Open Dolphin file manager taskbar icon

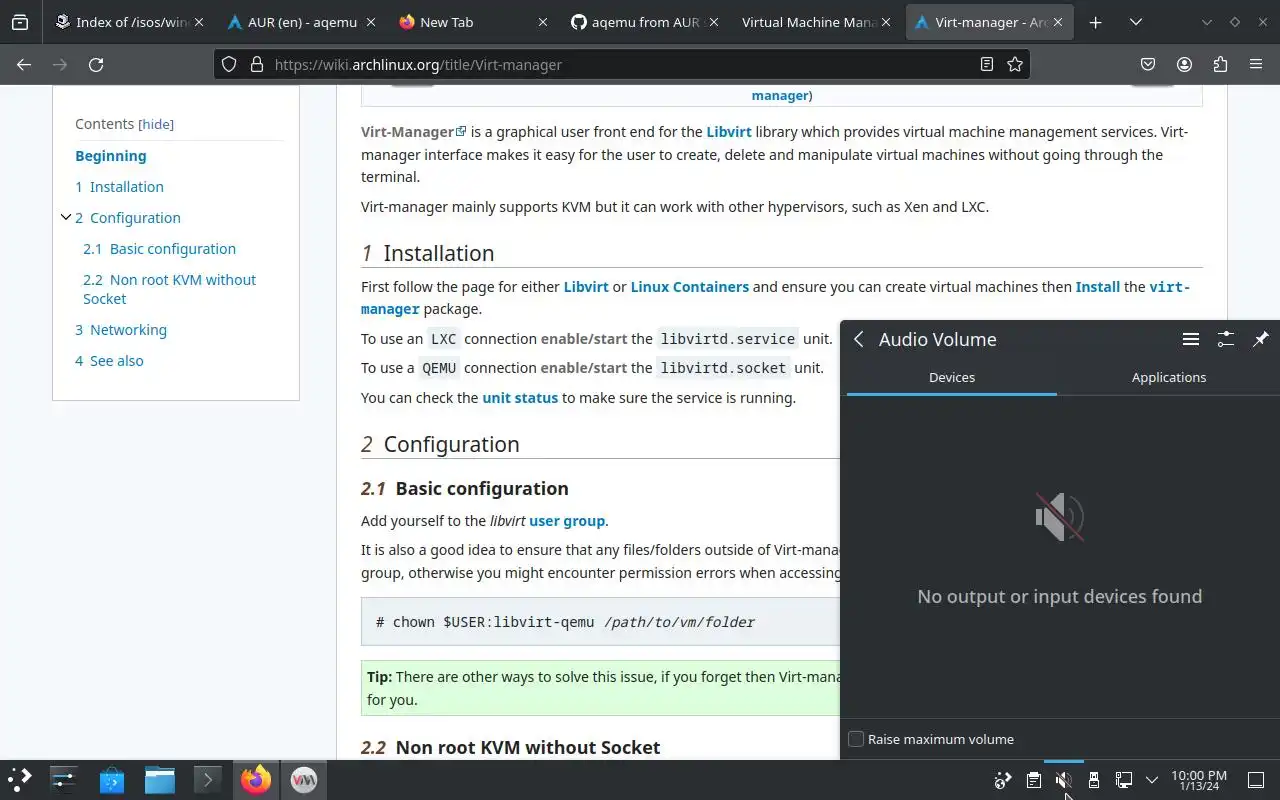click(x=160, y=780)
